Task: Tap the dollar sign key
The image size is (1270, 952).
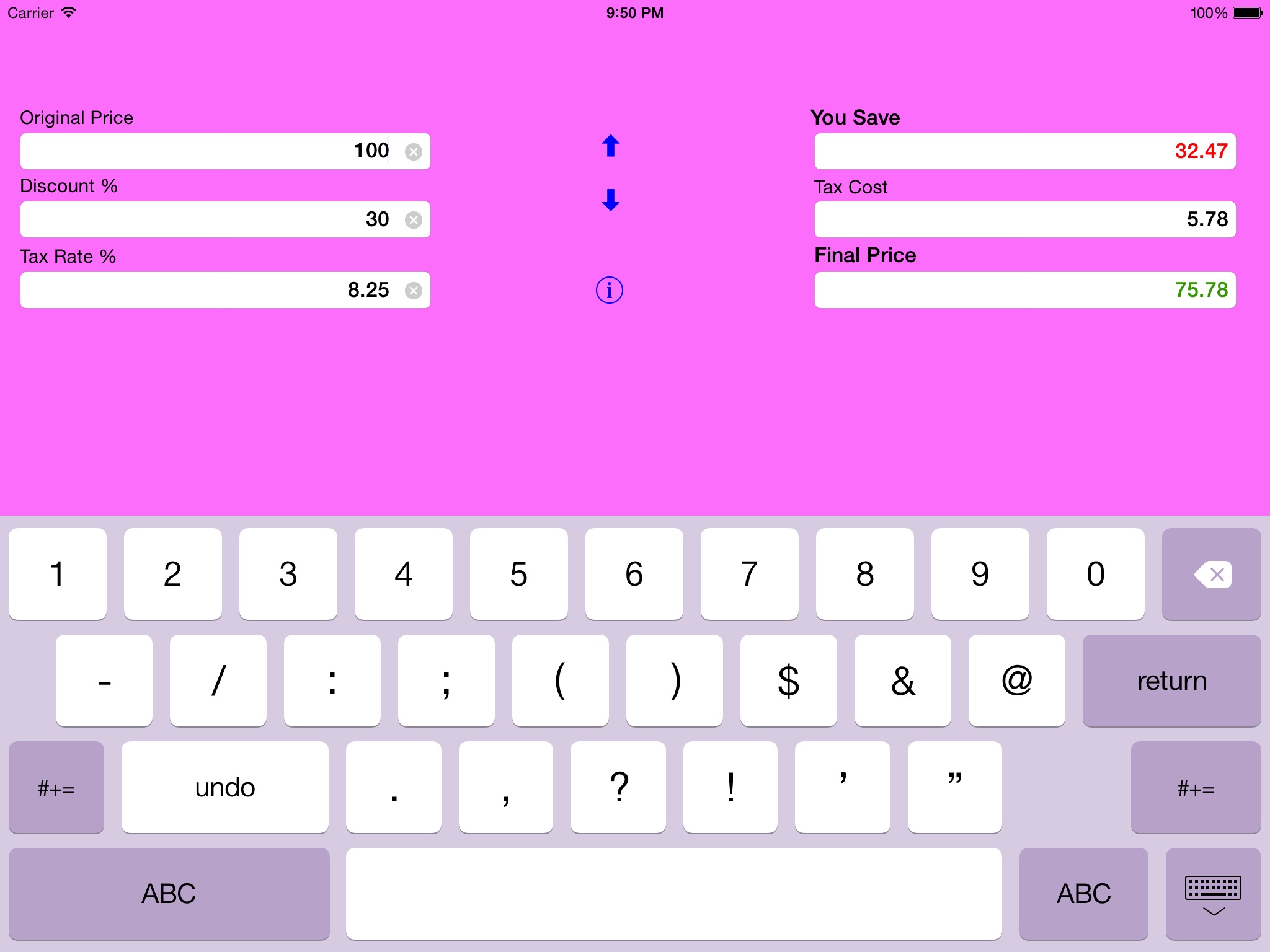Action: (x=788, y=681)
